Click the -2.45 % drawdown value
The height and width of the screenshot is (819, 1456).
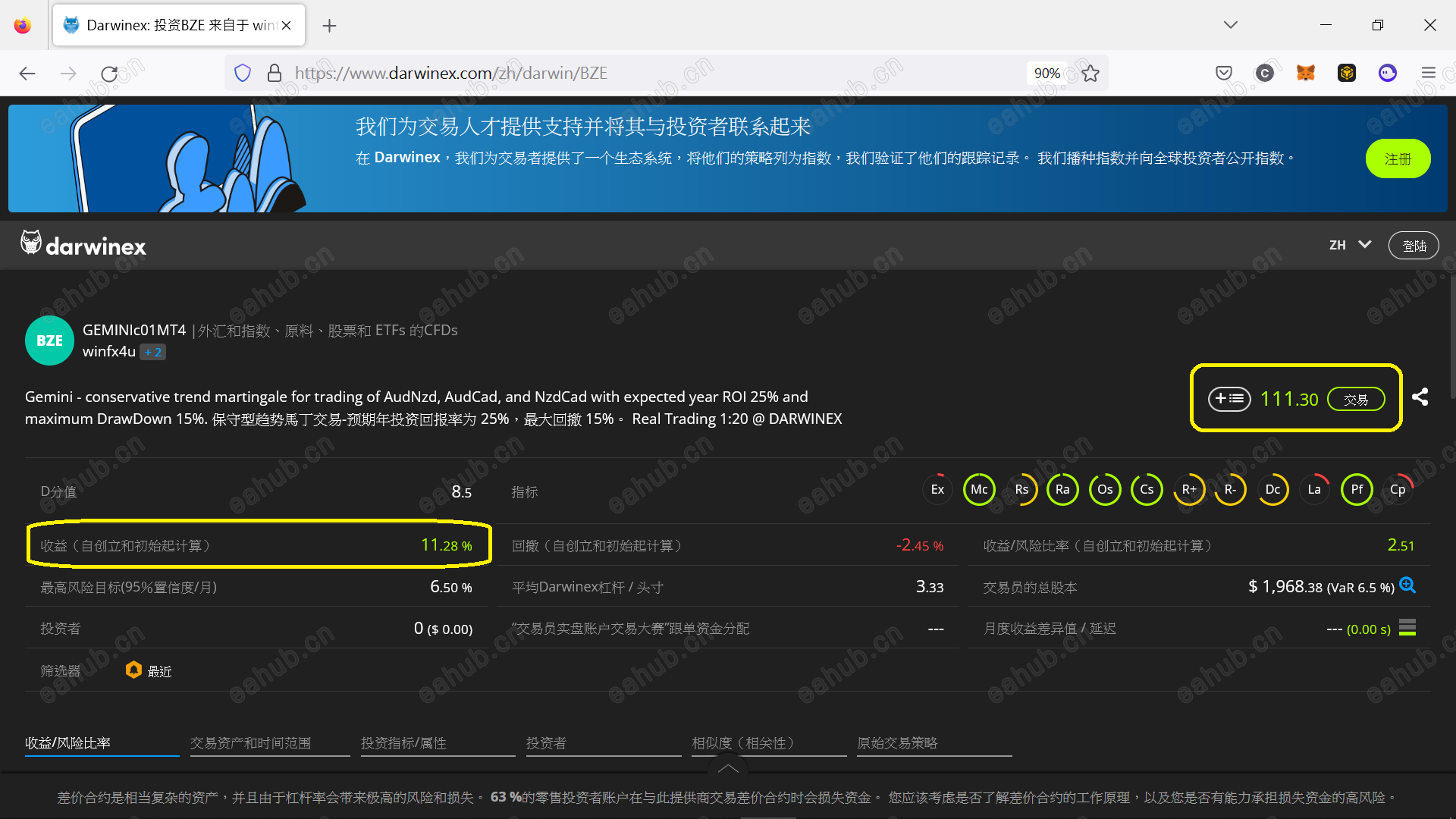(920, 545)
